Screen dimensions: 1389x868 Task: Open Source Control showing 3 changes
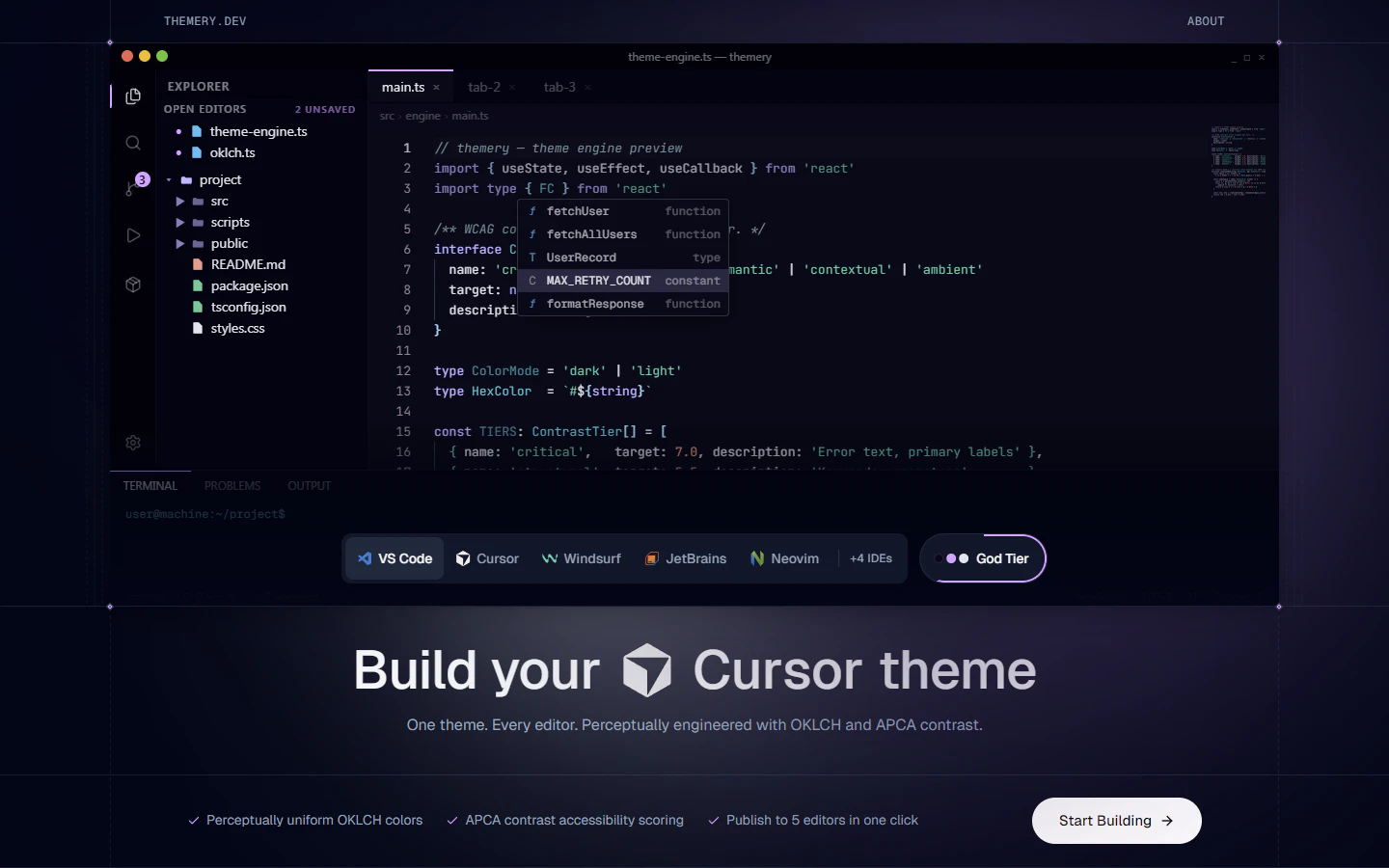tap(133, 189)
